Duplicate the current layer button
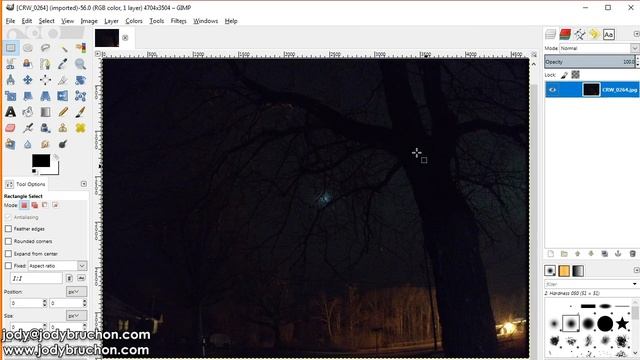 [x=604, y=254]
